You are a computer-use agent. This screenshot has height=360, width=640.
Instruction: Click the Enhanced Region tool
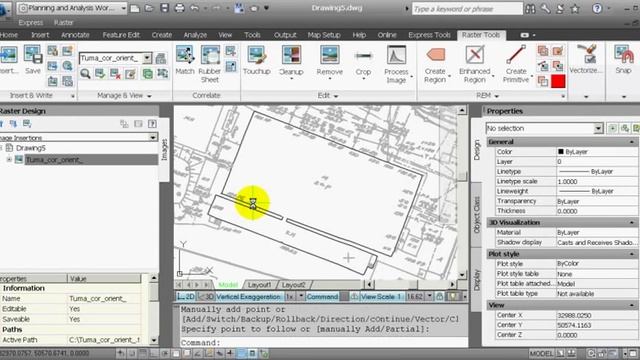pos(475,64)
